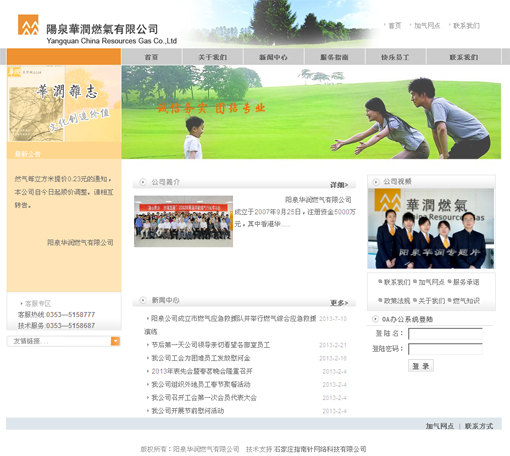Open the 服务承诺 quick link

466,282
